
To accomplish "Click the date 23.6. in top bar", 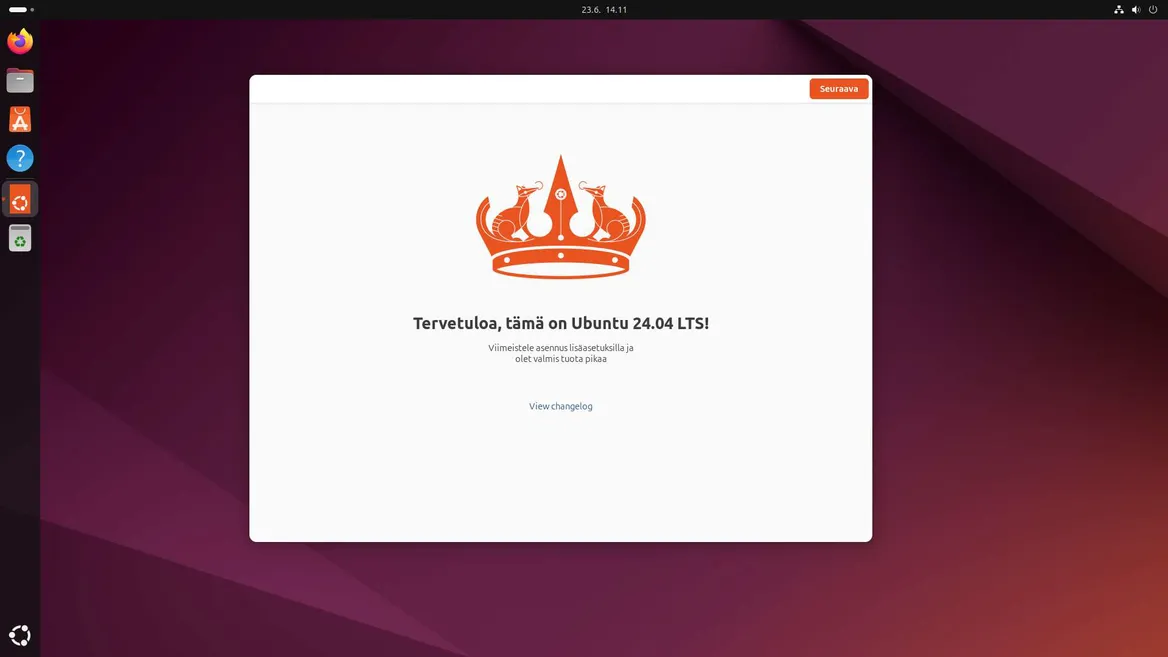I will tap(590, 10).
